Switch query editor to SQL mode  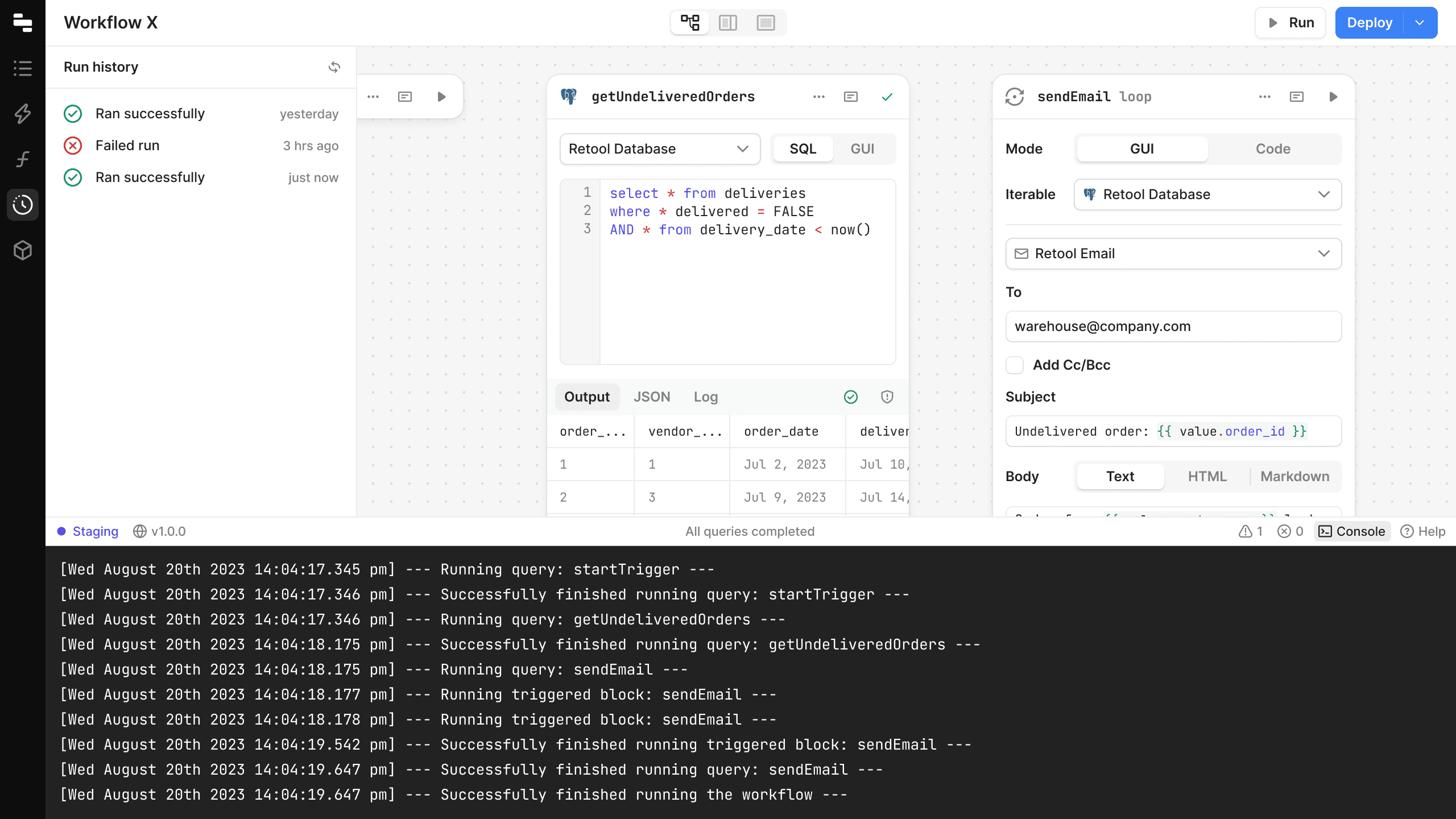[x=803, y=149]
